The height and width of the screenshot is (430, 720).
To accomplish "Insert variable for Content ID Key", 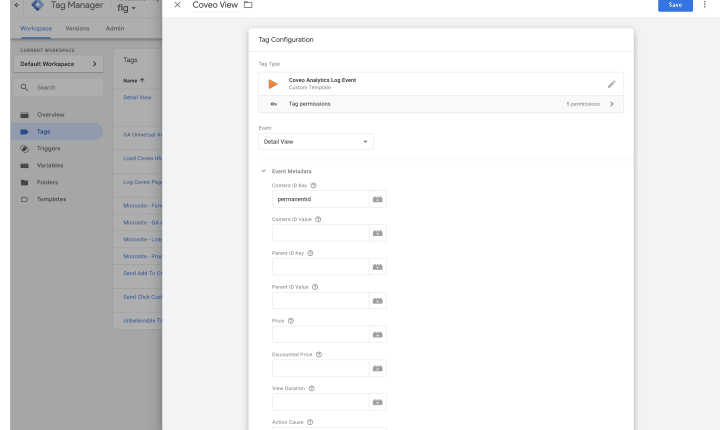I will pos(377,199).
